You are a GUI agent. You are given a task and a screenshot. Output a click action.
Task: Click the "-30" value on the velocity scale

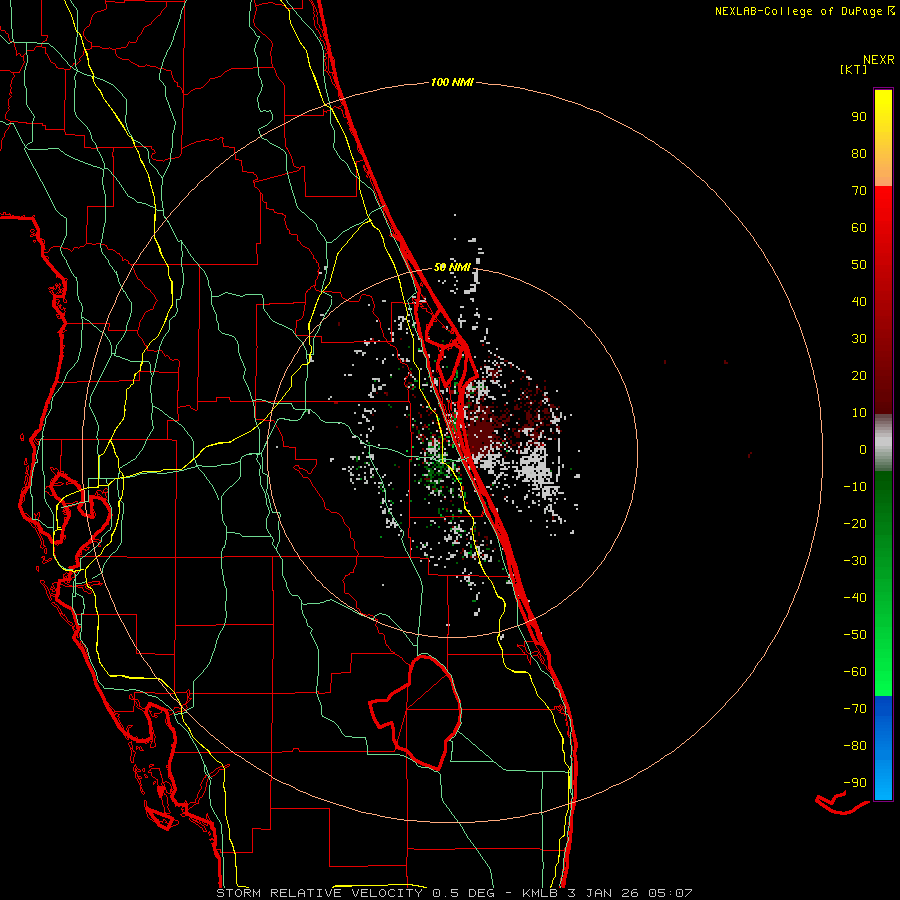click(855, 561)
